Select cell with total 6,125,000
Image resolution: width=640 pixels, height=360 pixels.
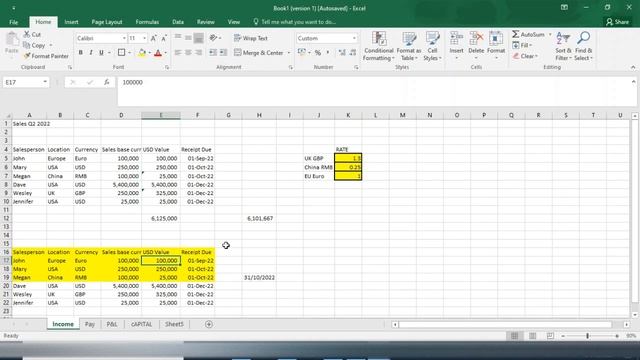coord(161,218)
